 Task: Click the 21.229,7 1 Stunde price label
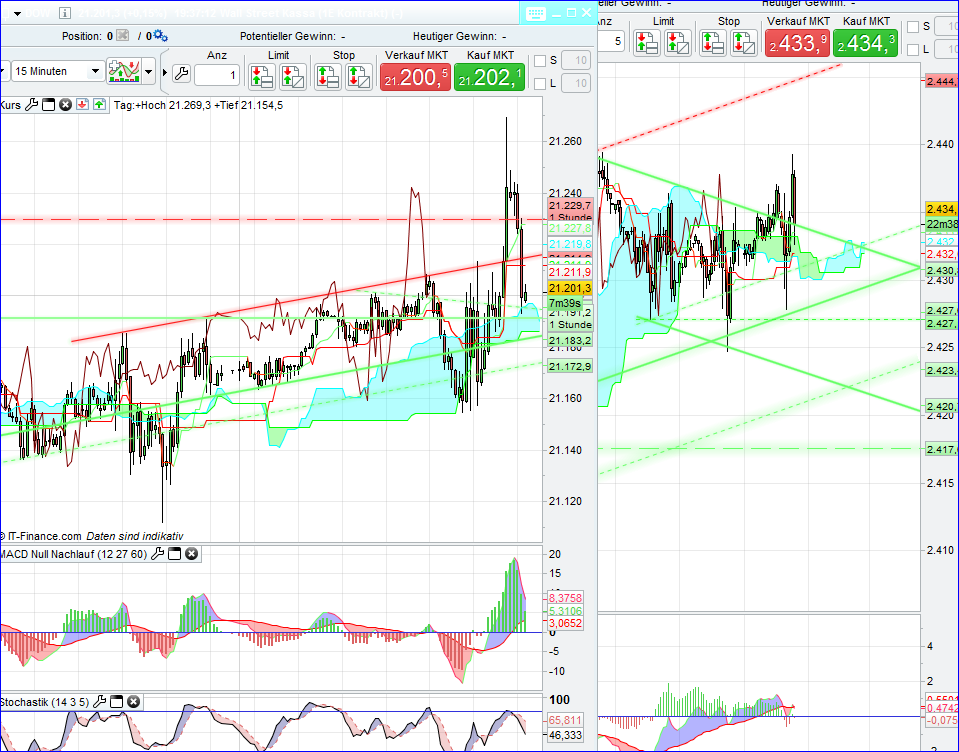coord(570,211)
